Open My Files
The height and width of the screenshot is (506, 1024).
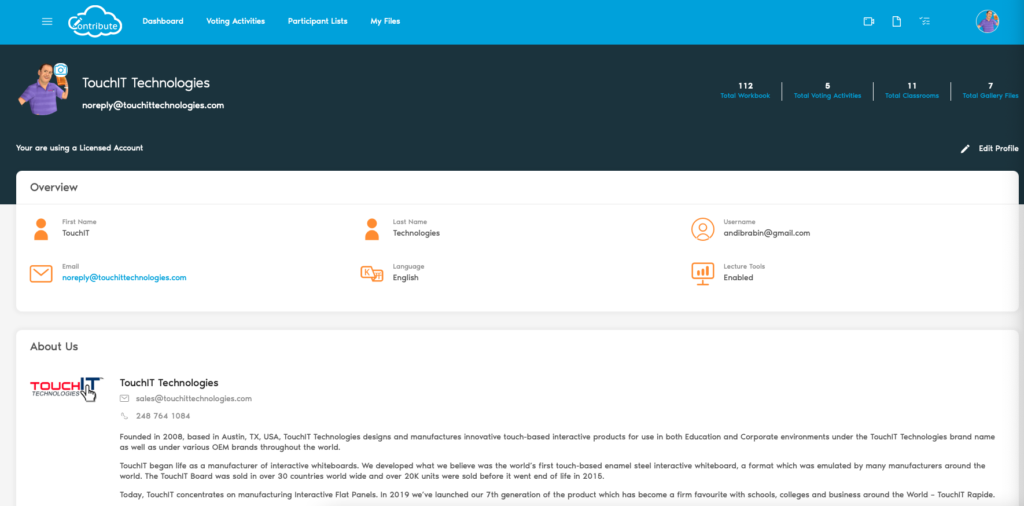click(385, 22)
